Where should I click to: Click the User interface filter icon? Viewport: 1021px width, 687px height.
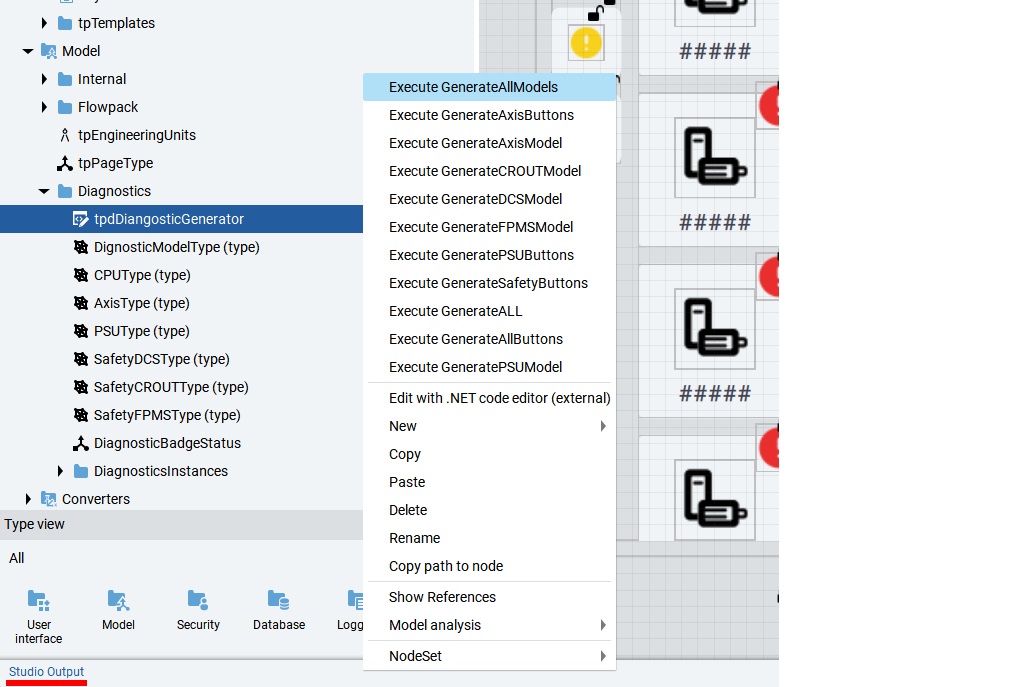pyautogui.click(x=38, y=600)
